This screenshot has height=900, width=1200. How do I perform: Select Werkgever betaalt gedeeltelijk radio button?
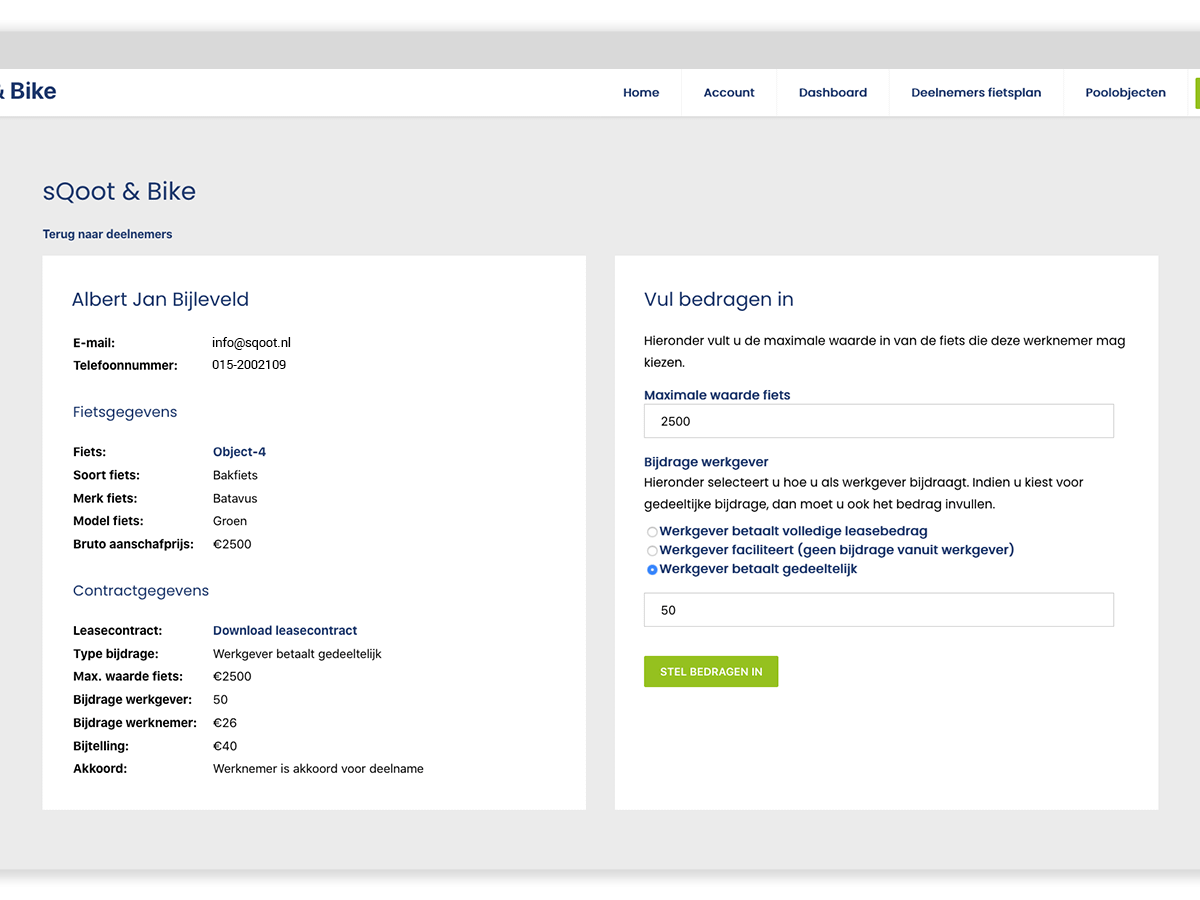(652, 570)
